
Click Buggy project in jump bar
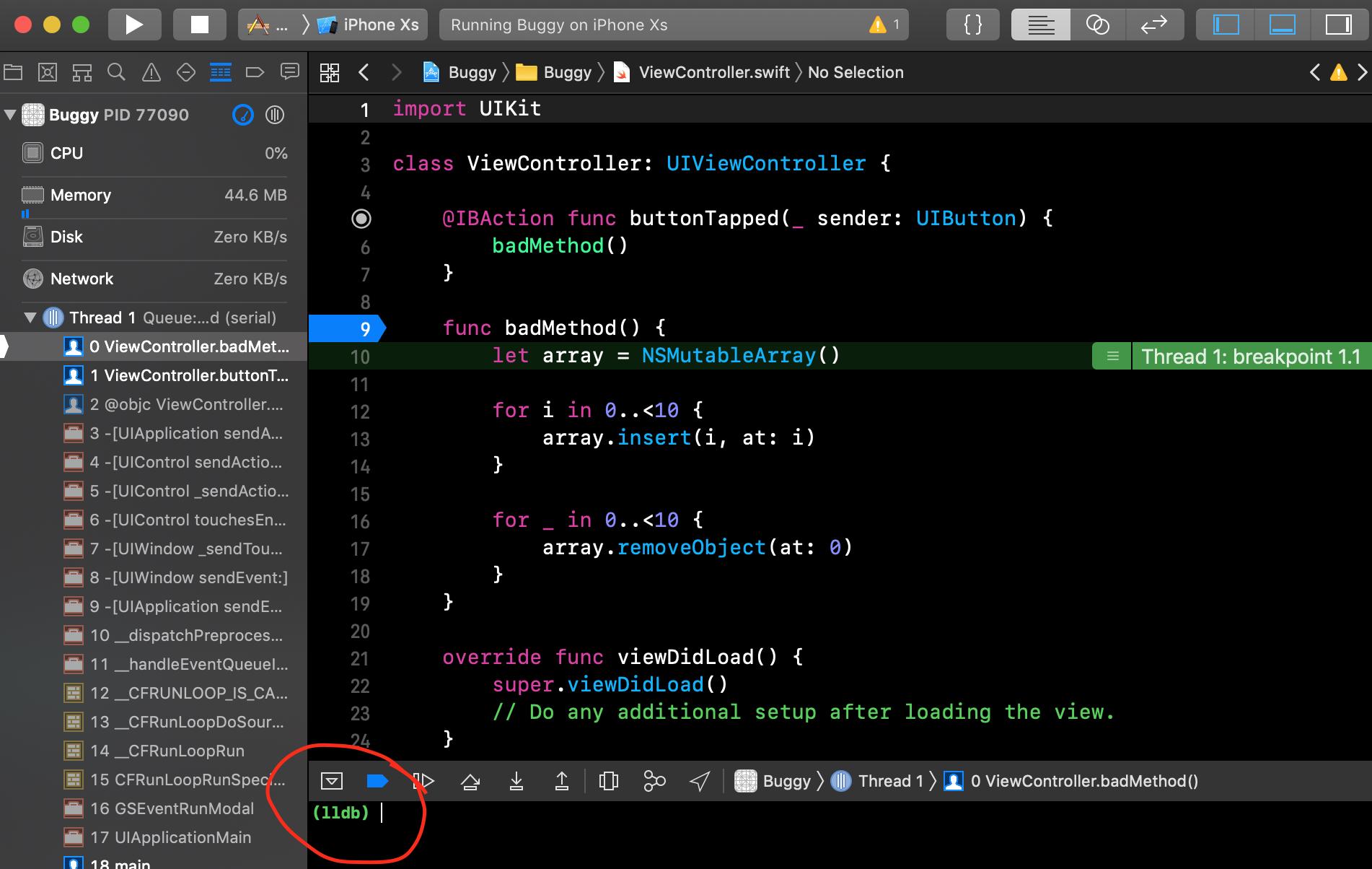pos(459,72)
